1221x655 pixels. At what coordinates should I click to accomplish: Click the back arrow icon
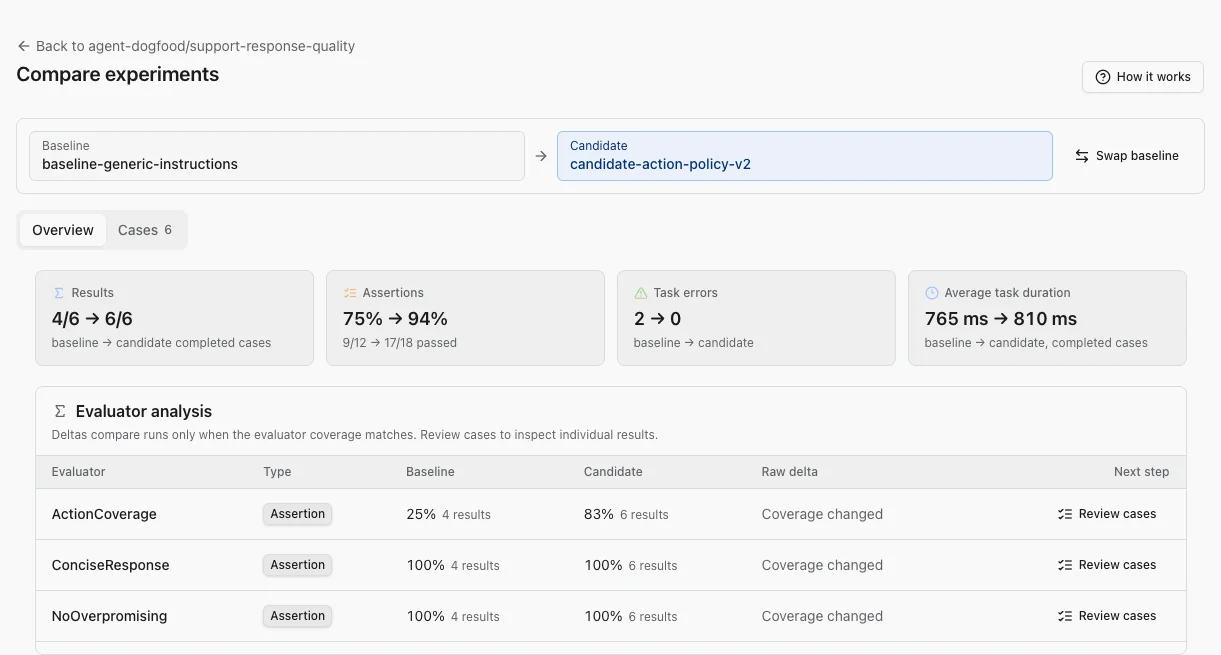pos(24,46)
